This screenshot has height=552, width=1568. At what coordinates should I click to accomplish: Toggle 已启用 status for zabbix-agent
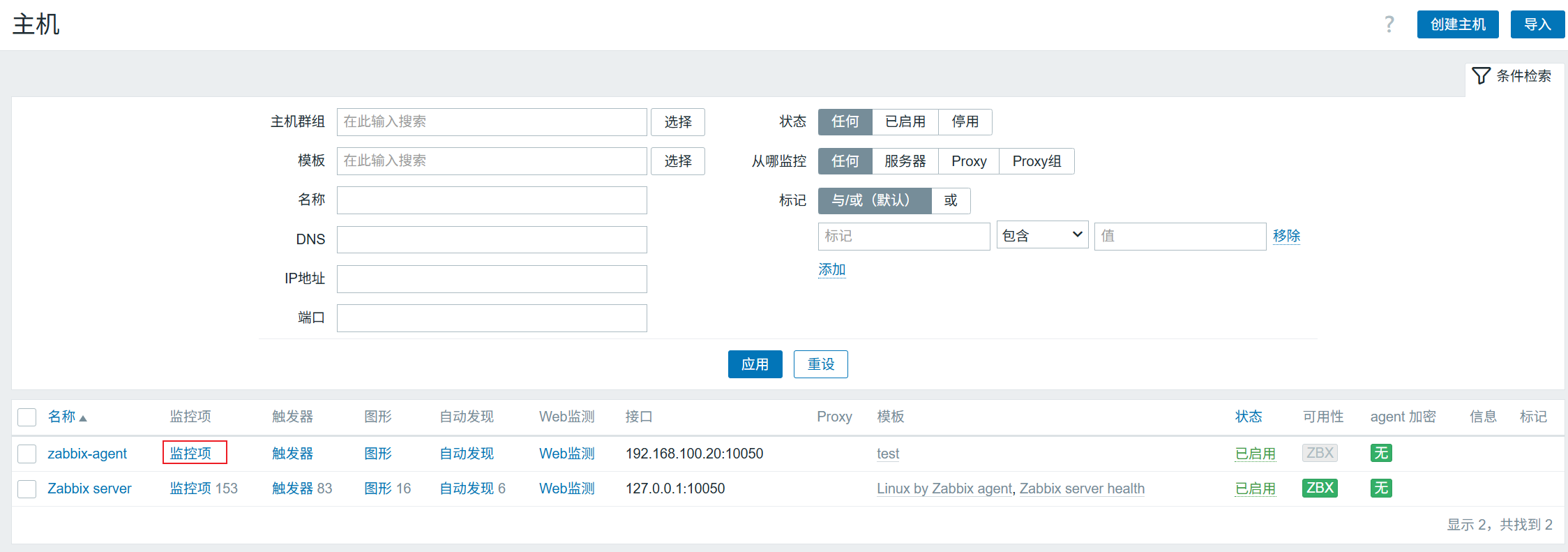(1256, 454)
